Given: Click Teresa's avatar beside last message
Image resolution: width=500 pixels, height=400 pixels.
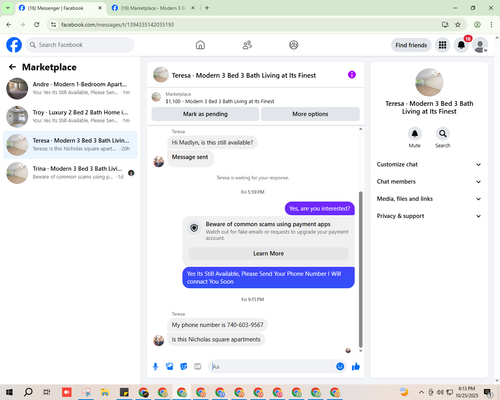Looking at the screenshot, I should 159,340.
